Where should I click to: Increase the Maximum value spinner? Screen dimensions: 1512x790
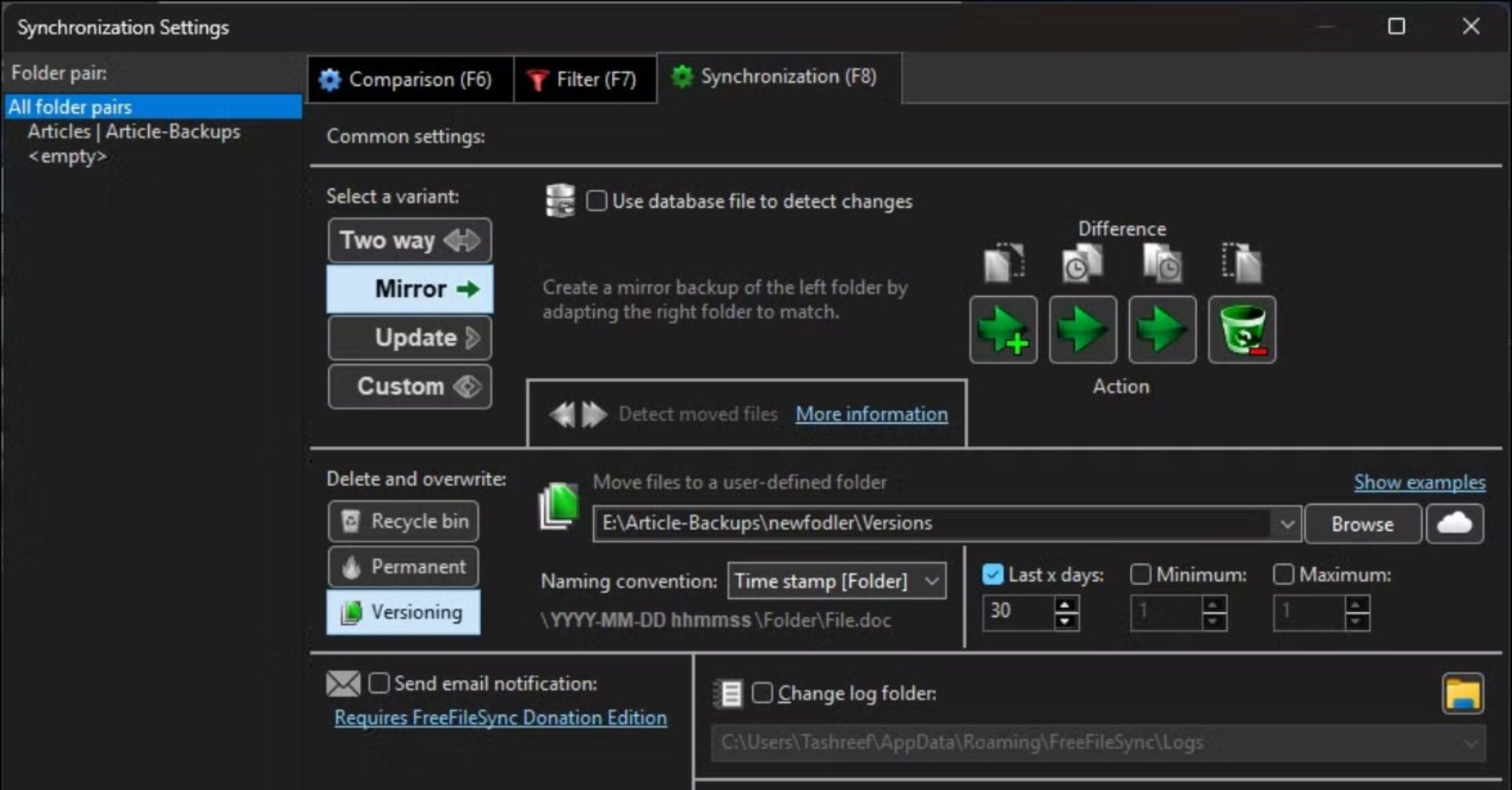pos(1357,604)
